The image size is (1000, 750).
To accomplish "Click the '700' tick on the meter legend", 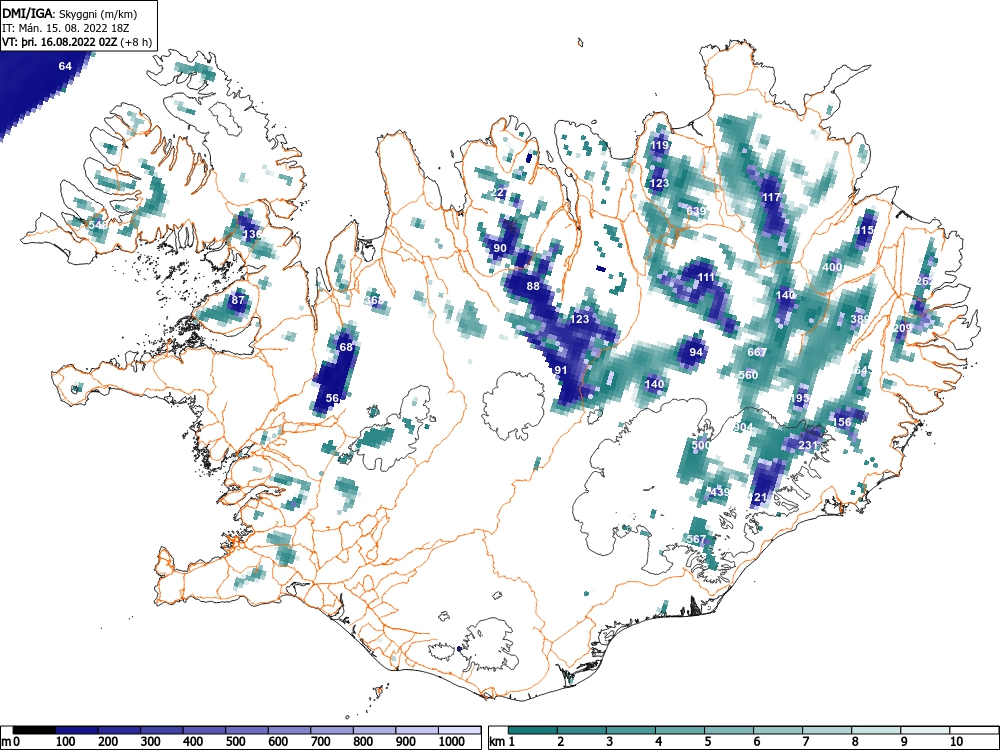I will tap(321, 742).
